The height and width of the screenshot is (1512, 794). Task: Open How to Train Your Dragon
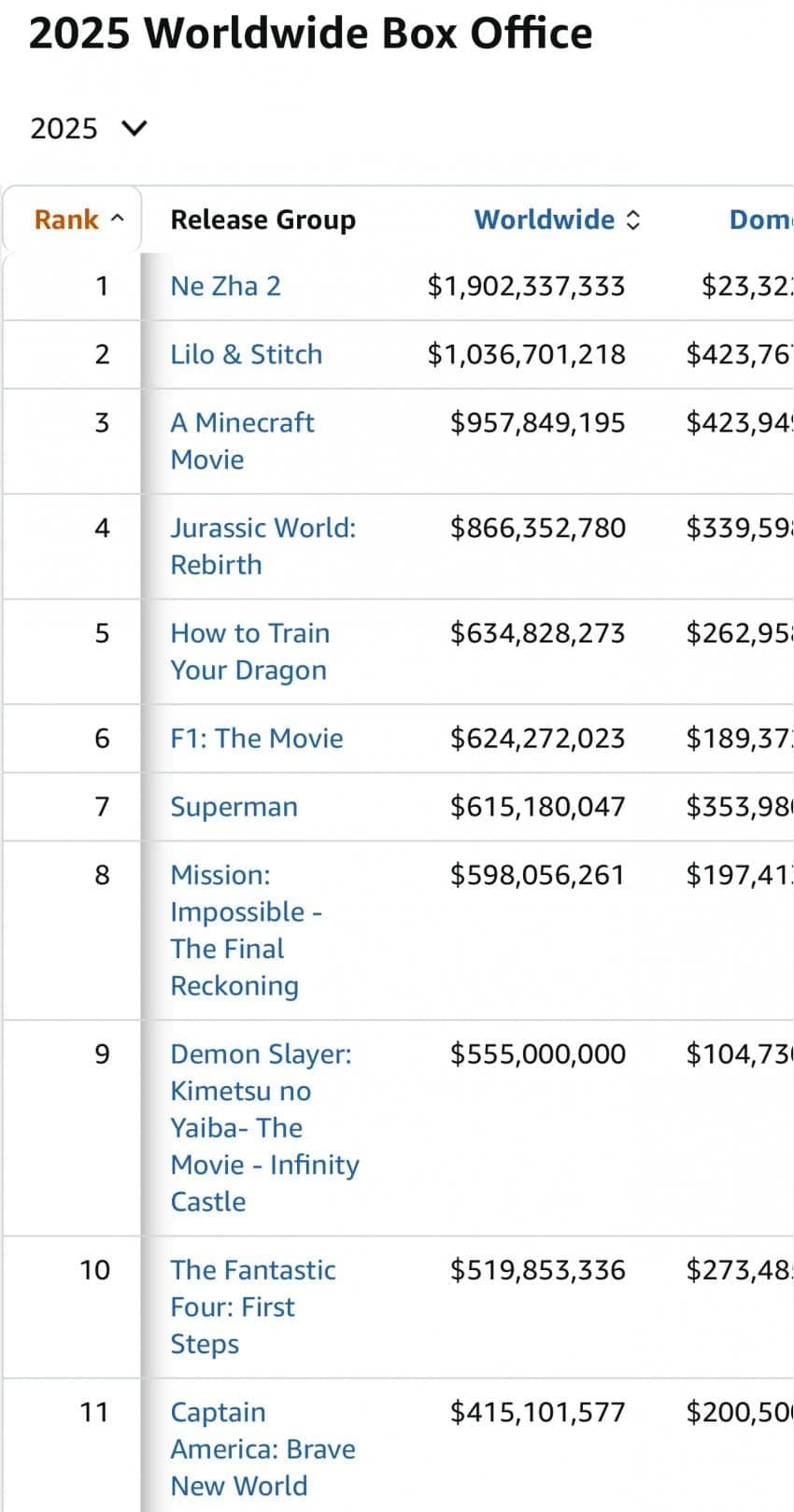click(249, 652)
